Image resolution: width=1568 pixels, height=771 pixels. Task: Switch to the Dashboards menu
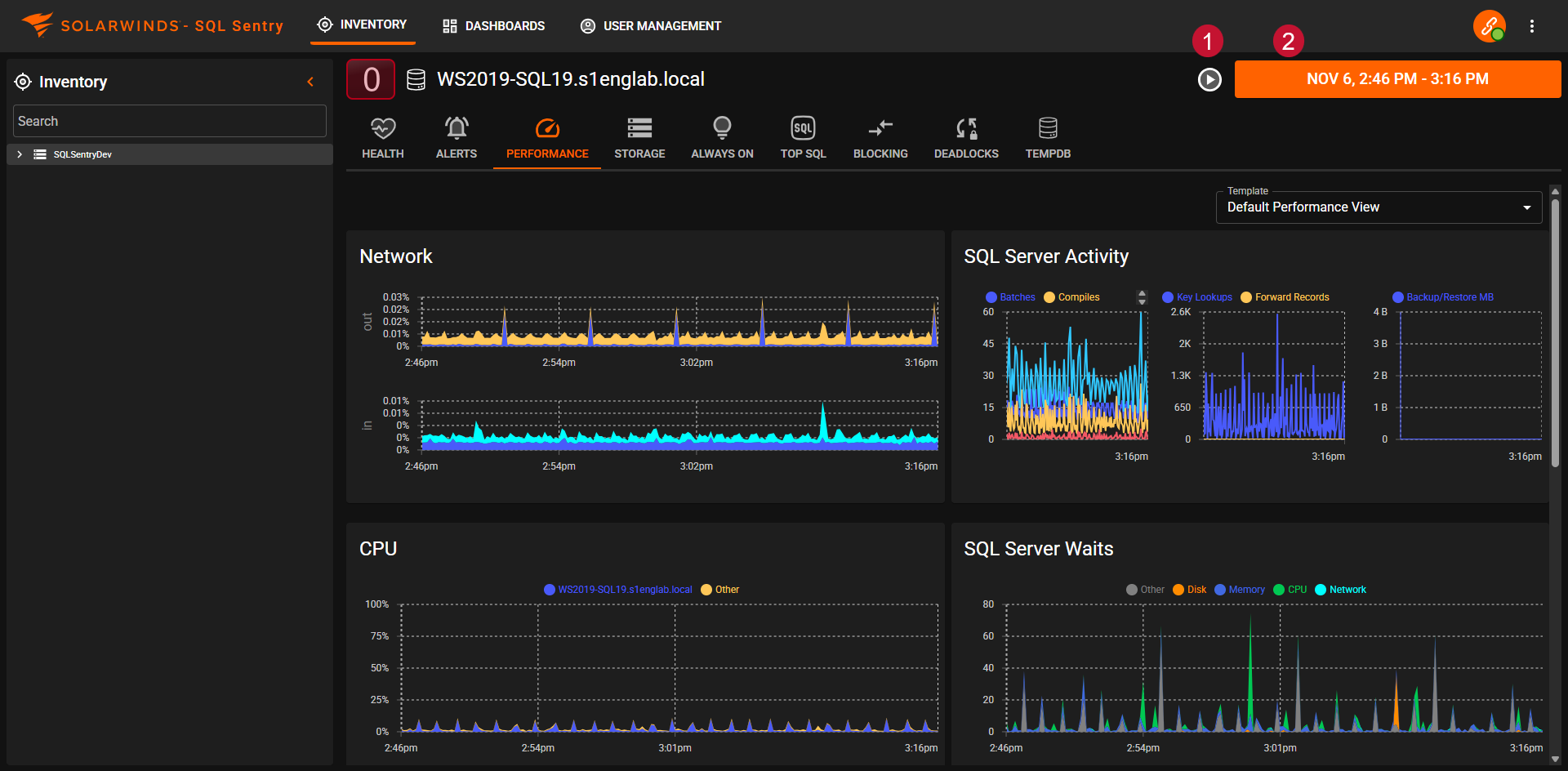tap(494, 26)
